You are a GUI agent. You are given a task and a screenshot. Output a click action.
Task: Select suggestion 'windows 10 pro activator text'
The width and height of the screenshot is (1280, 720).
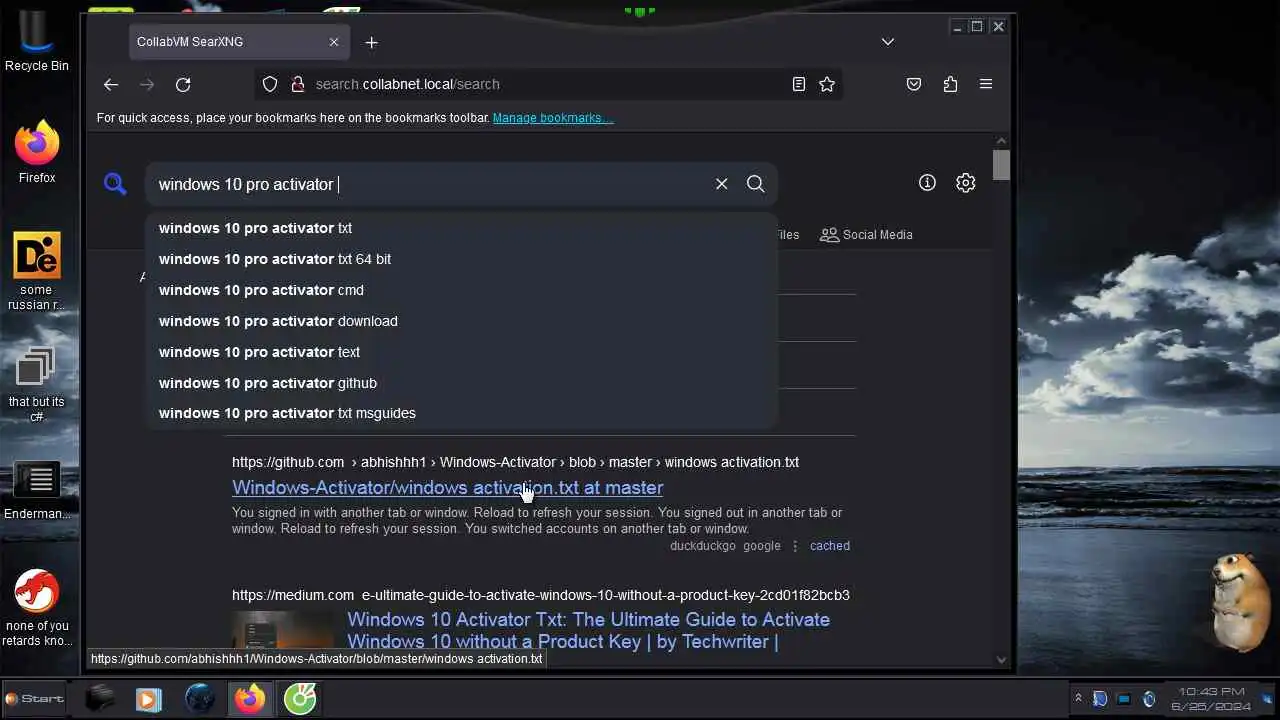461,352
